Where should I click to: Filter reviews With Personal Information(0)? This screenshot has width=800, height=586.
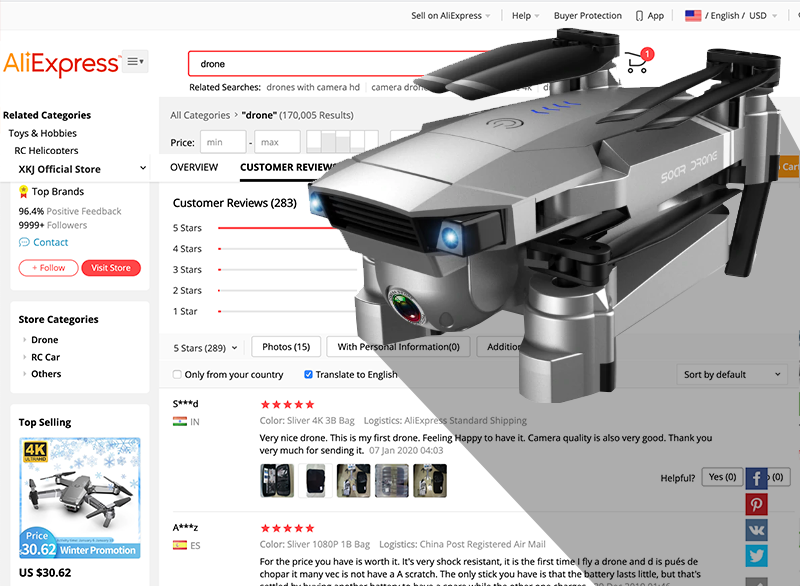point(398,347)
